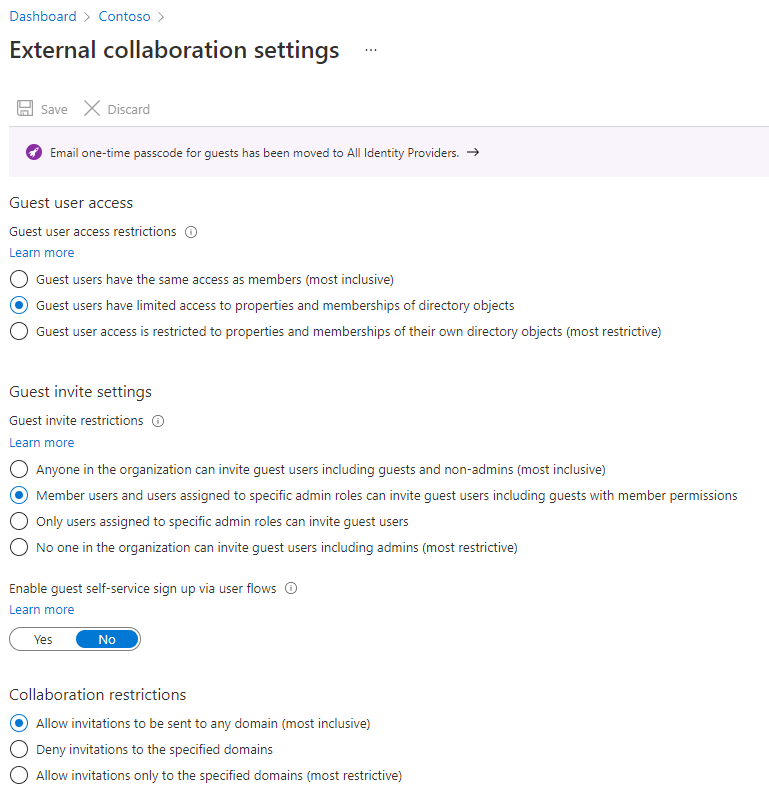Screen dimensions: 769x804
Task: Switch self-service sign up toggle to Yes
Action: (43, 639)
